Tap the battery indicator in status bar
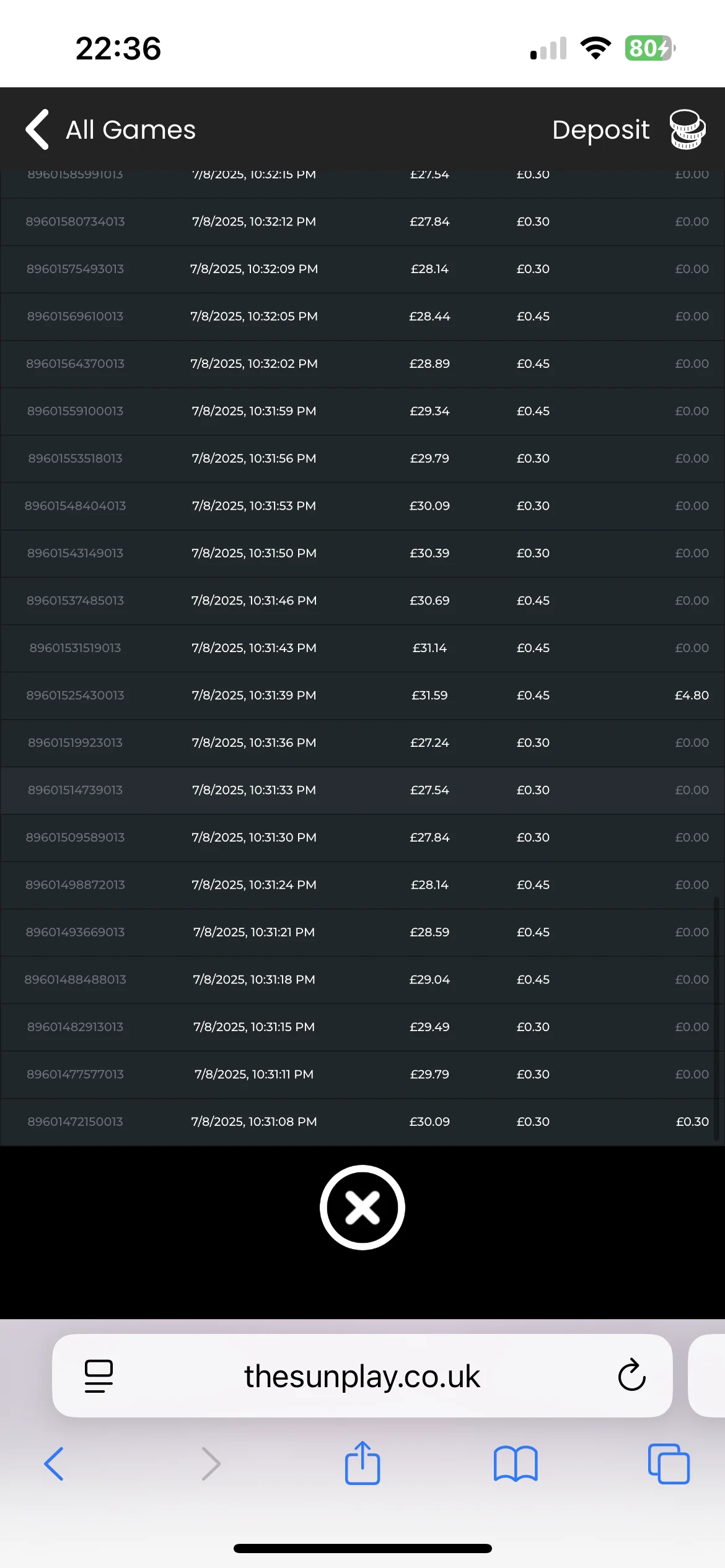 click(x=650, y=48)
